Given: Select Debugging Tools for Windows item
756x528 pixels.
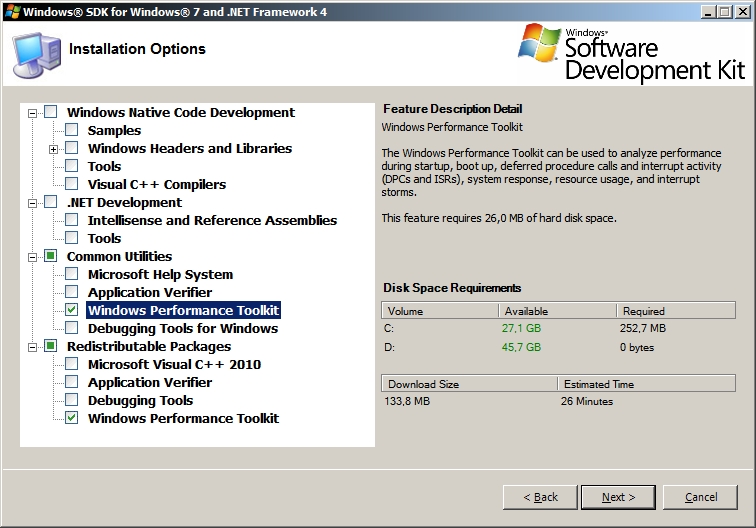Looking at the screenshot, I should 183,328.
